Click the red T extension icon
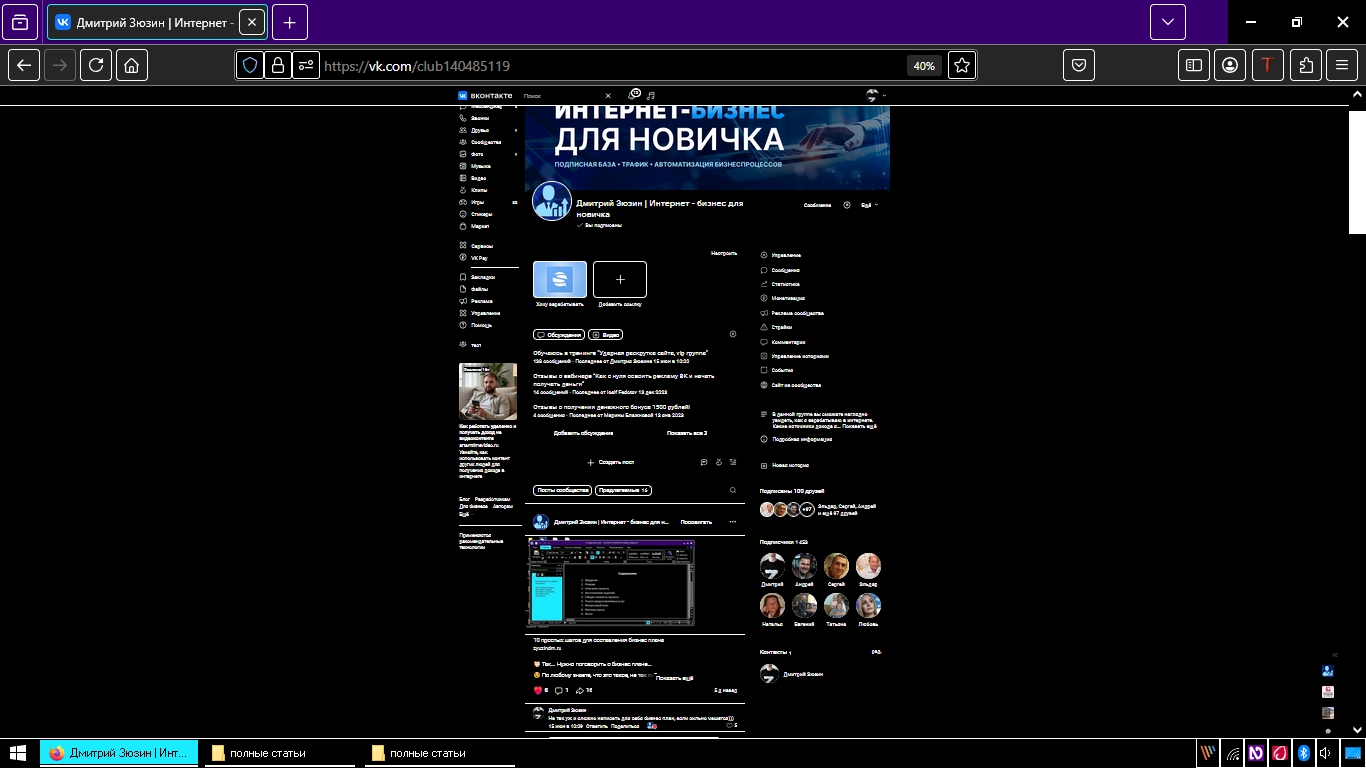This screenshot has width=1366, height=768. pyautogui.click(x=1268, y=65)
